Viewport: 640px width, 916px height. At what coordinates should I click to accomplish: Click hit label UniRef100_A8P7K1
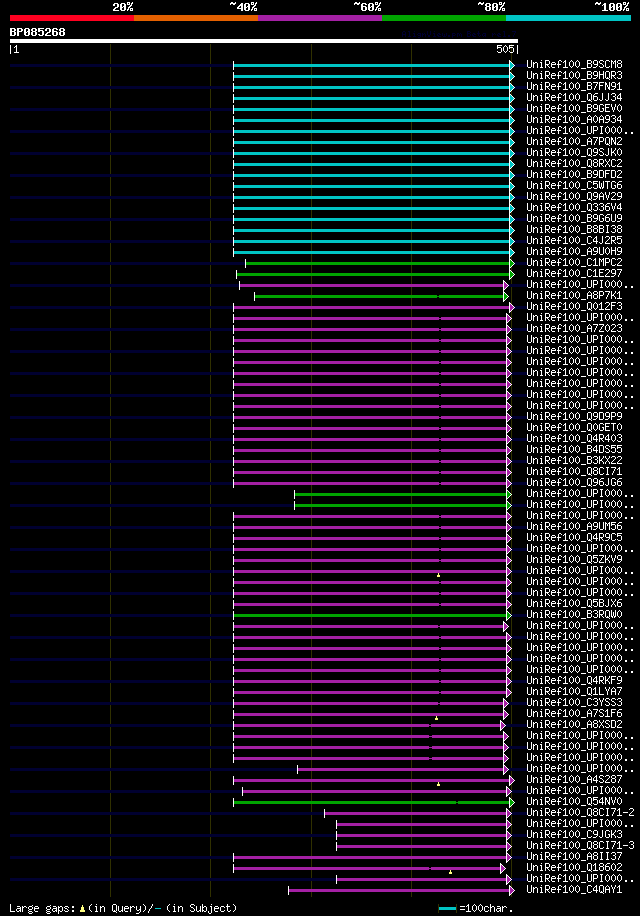pyautogui.click(x=574, y=296)
